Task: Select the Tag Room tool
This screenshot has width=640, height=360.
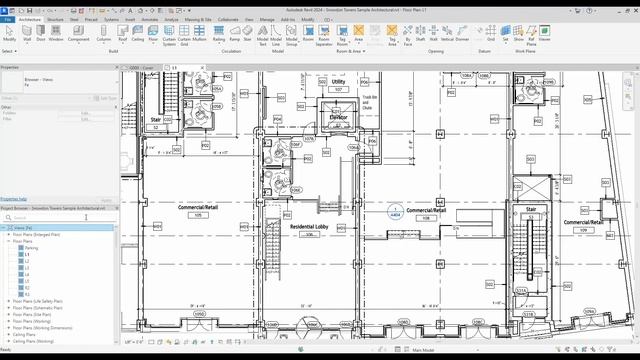Action: (342, 36)
